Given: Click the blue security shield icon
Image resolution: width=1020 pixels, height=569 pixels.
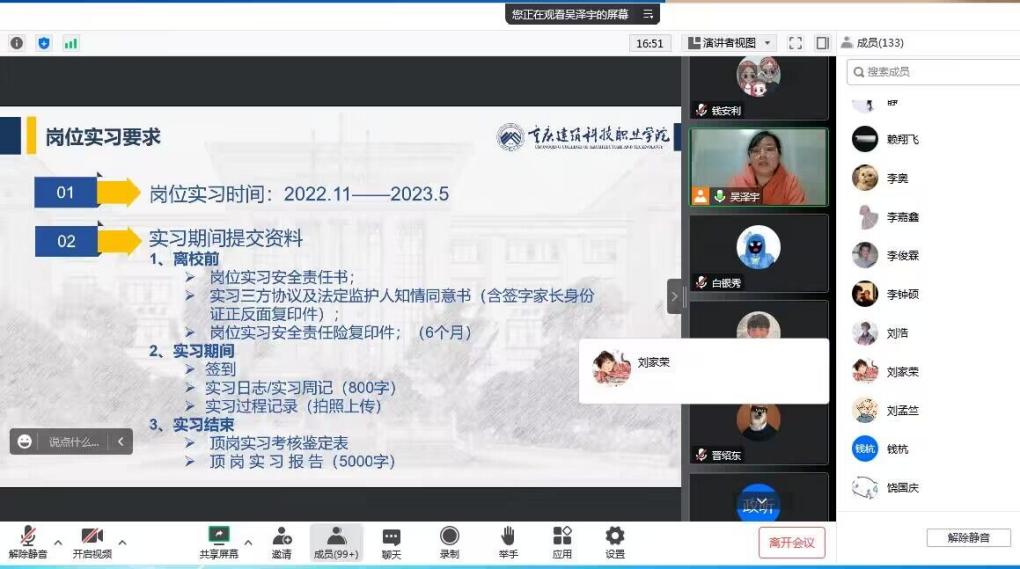Looking at the screenshot, I should pyautogui.click(x=43, y=43).
